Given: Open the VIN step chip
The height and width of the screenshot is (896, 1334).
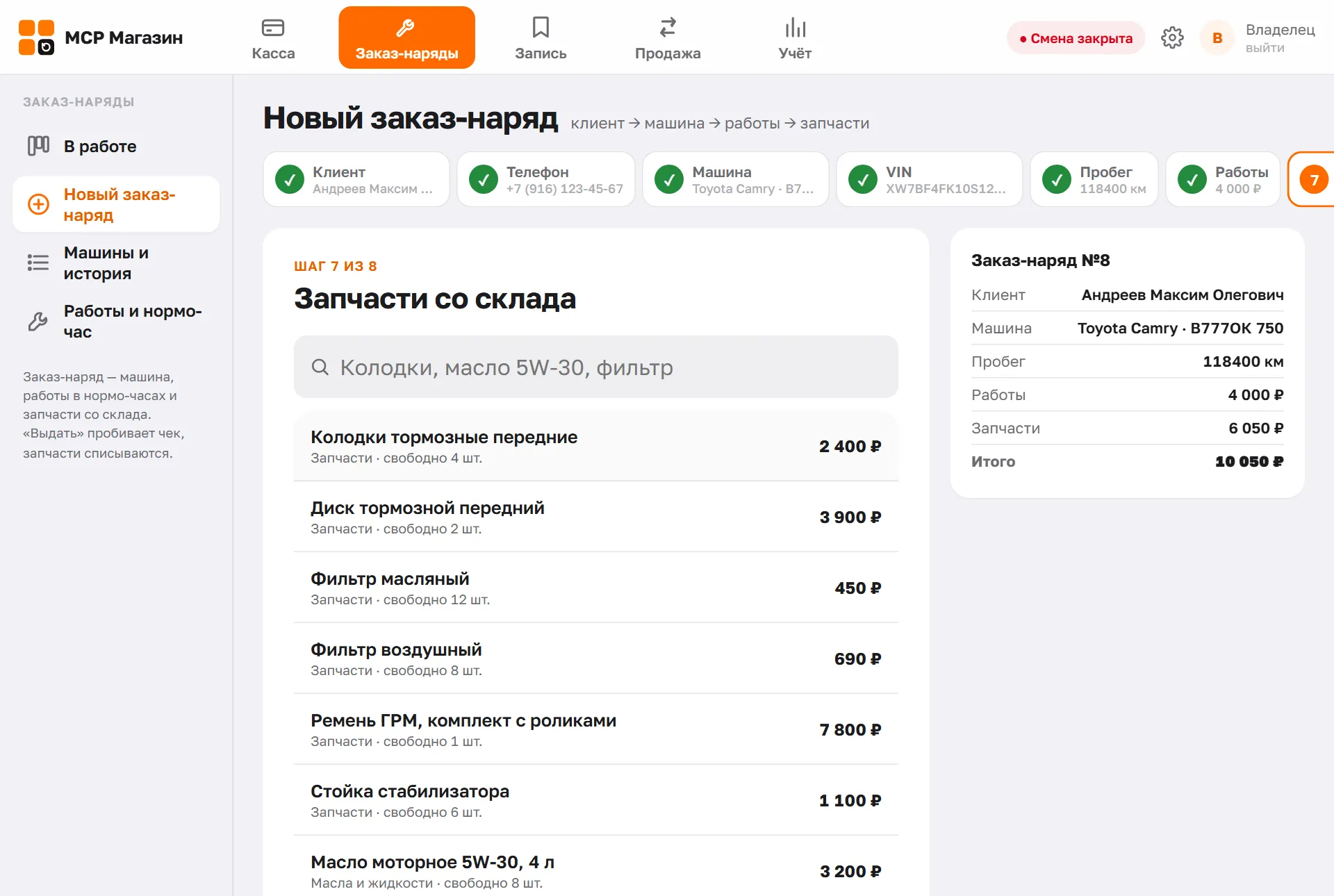Looking at the screenshot, I should coord(930,179).
